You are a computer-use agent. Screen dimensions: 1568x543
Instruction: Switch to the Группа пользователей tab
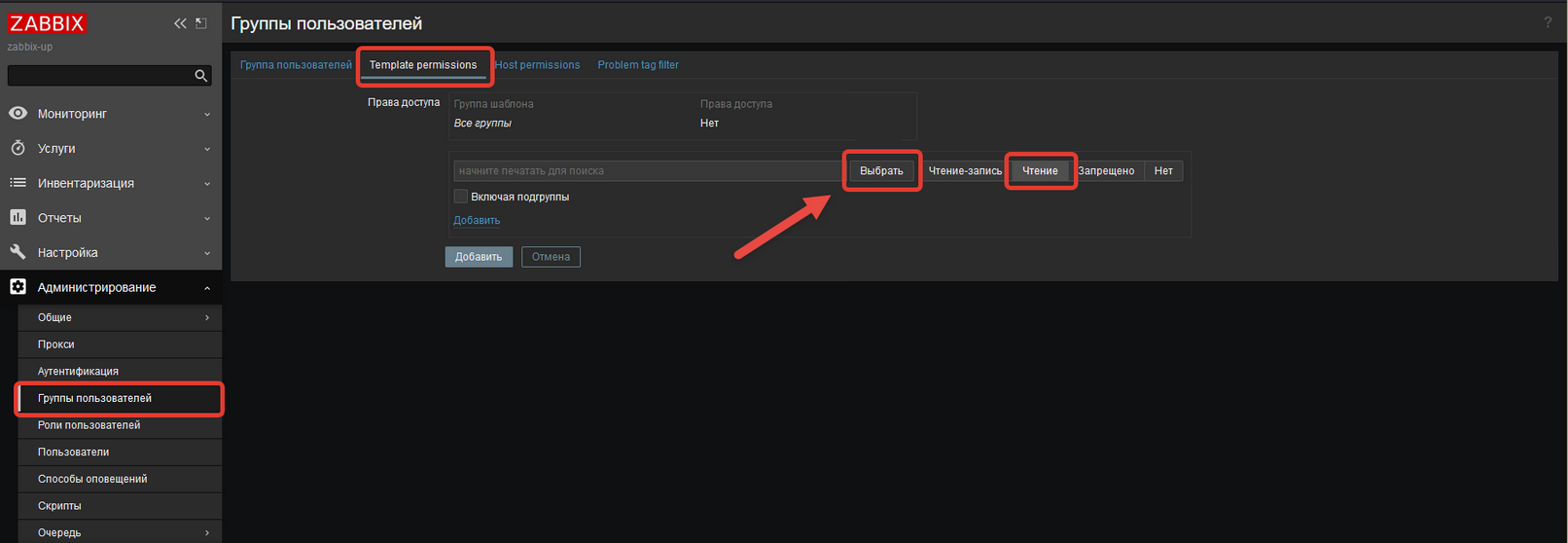click(x=296, y=65)
